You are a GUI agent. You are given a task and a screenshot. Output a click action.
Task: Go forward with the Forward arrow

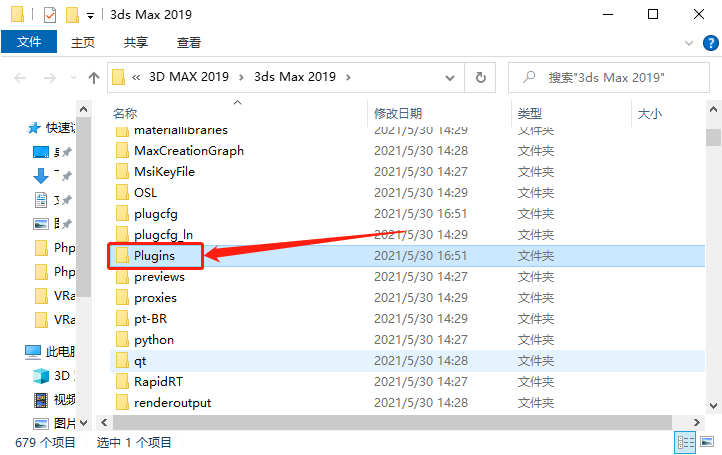point(50,78)
